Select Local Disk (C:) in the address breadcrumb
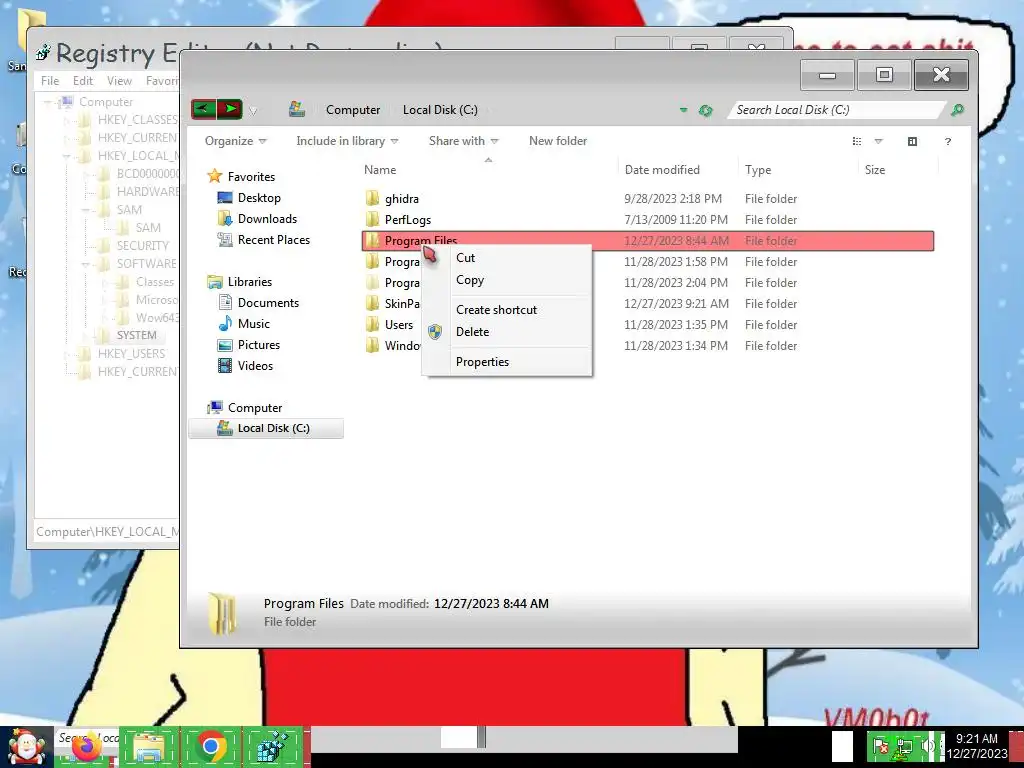The width and height of the screenshot is (1024, 768). tap(440, 110)
